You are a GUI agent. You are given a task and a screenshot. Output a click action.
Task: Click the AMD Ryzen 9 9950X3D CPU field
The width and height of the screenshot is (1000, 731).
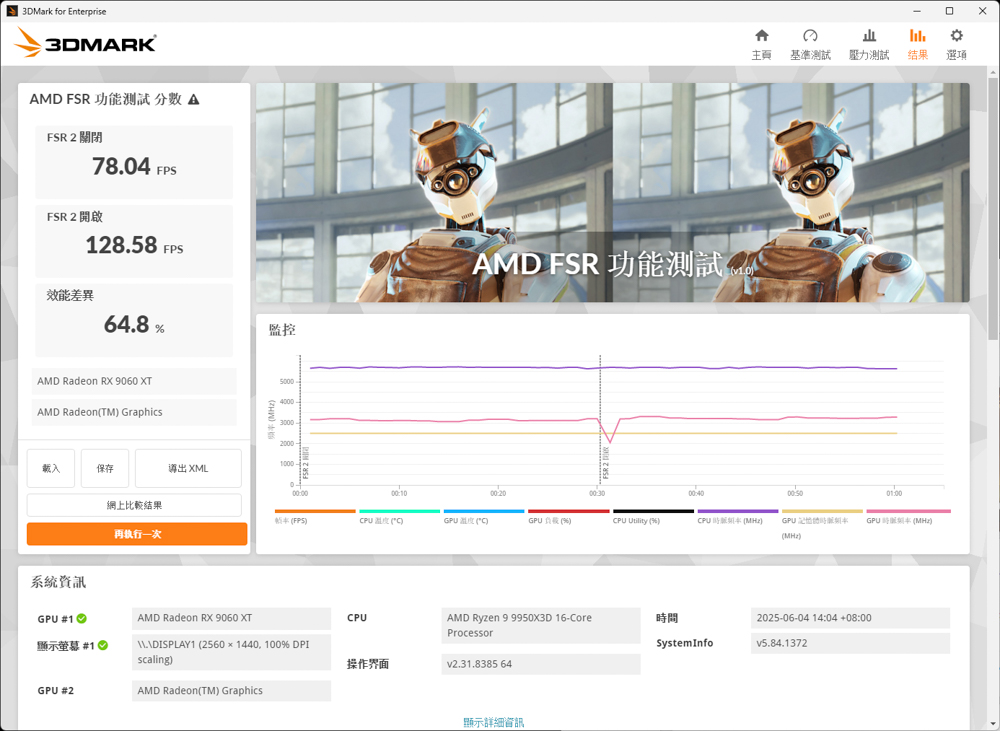point(541,625)
